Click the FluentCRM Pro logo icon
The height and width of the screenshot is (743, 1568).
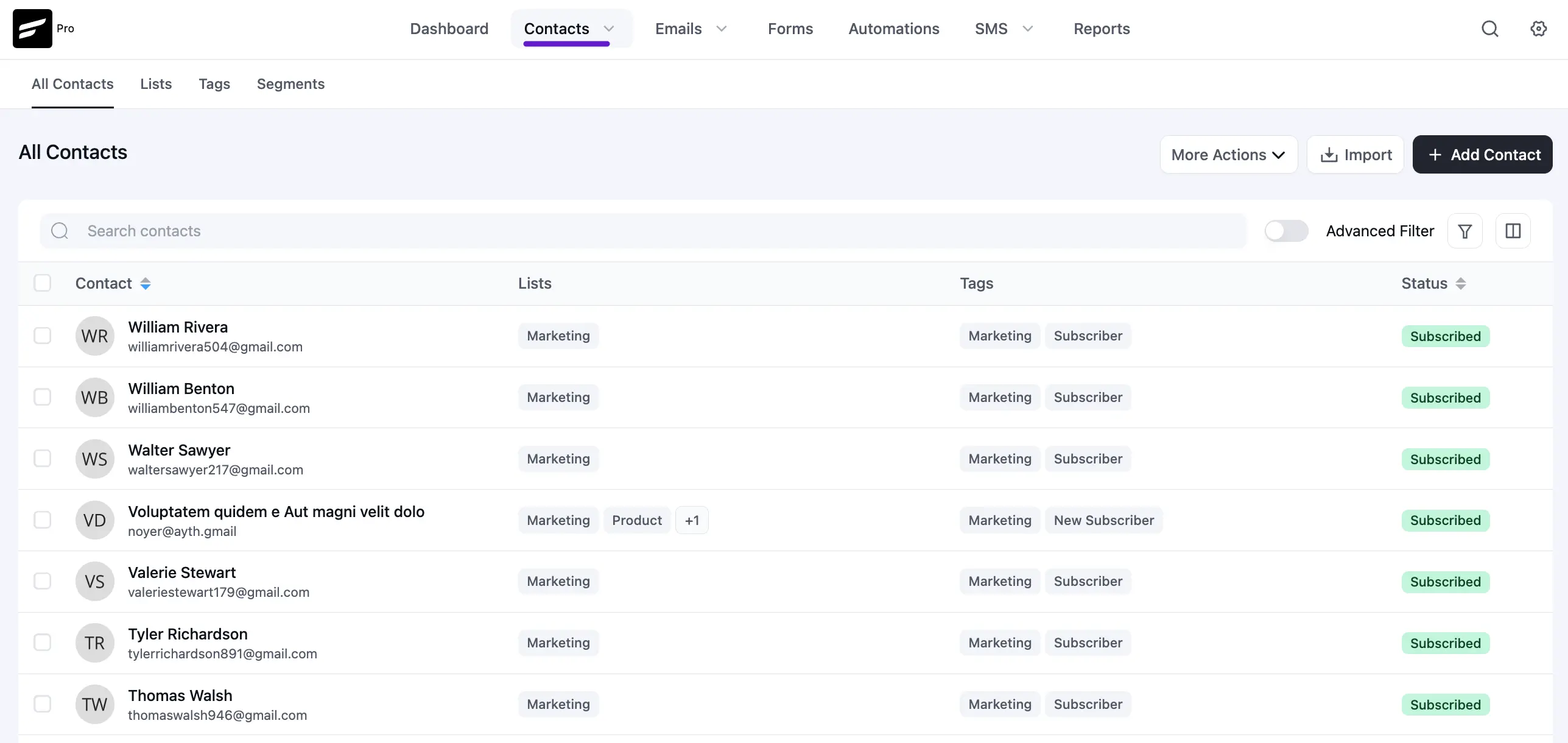[x=32, y=29]
